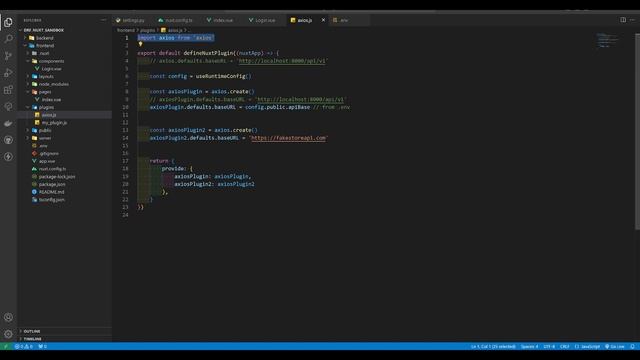Expand the server folder

(x=45, y=138)
